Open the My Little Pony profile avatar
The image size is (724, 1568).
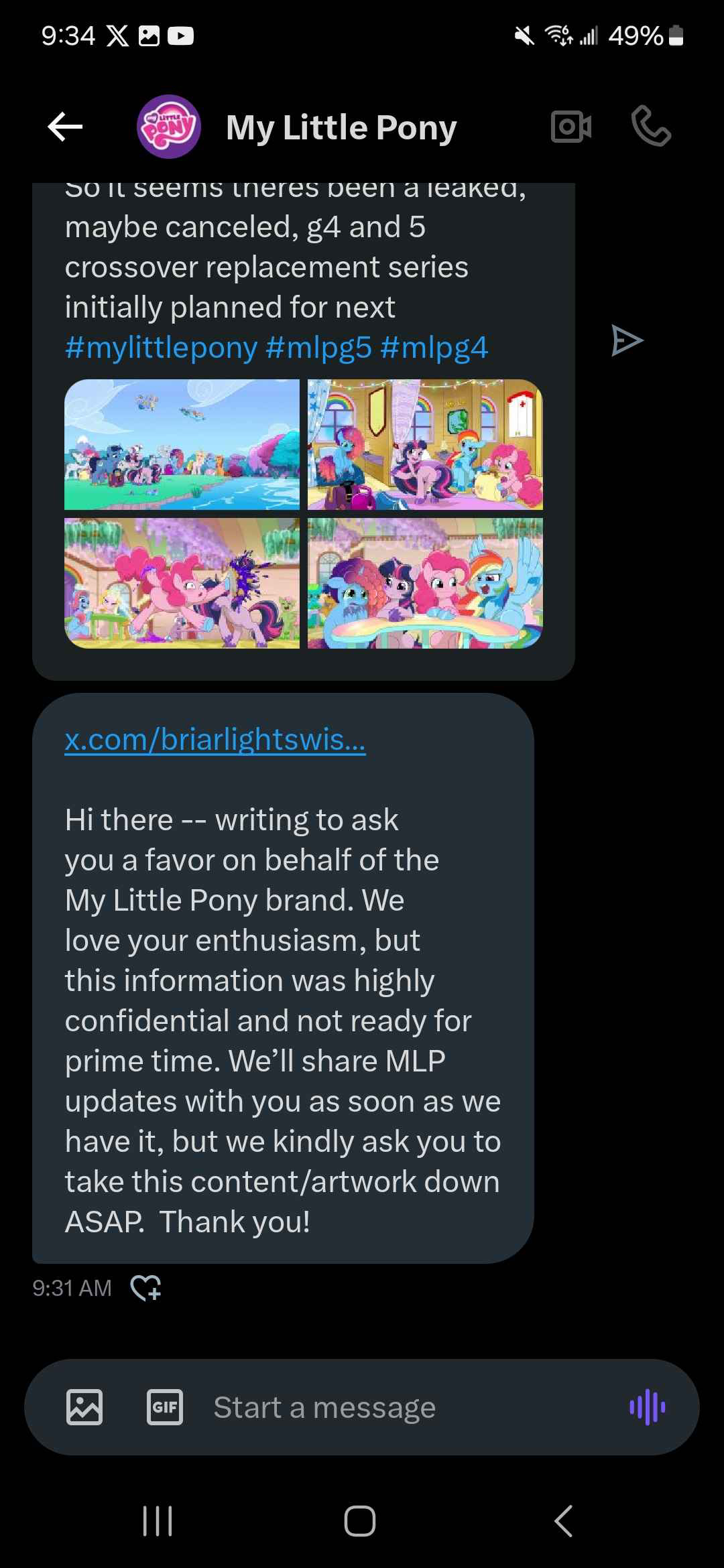169,127
